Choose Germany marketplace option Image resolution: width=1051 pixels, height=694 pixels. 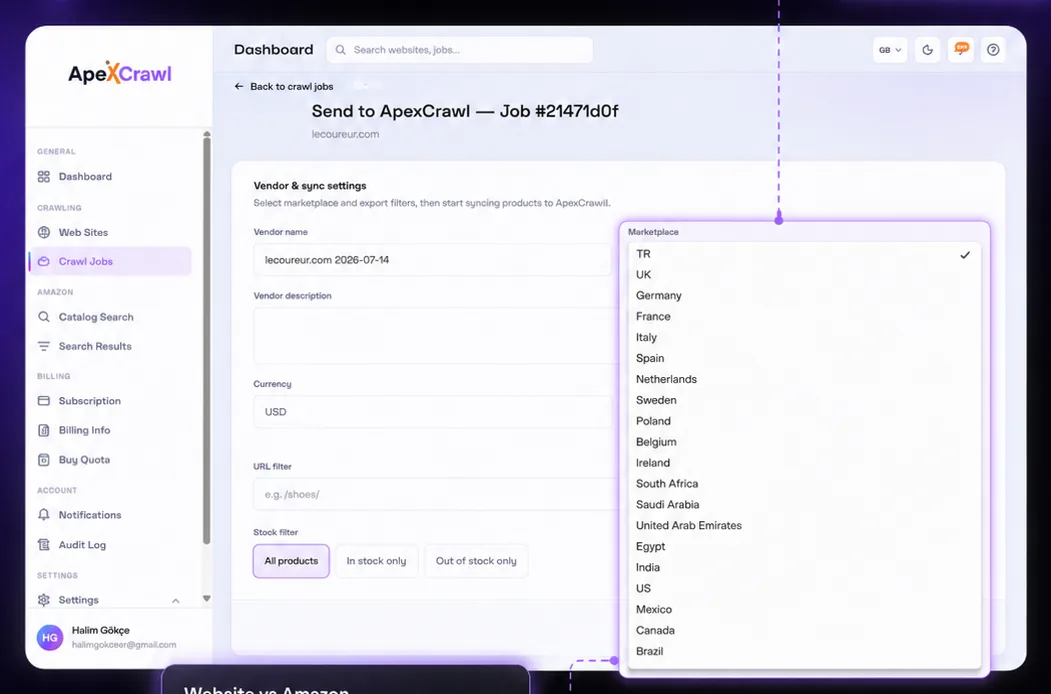click(x=803, y=296)
